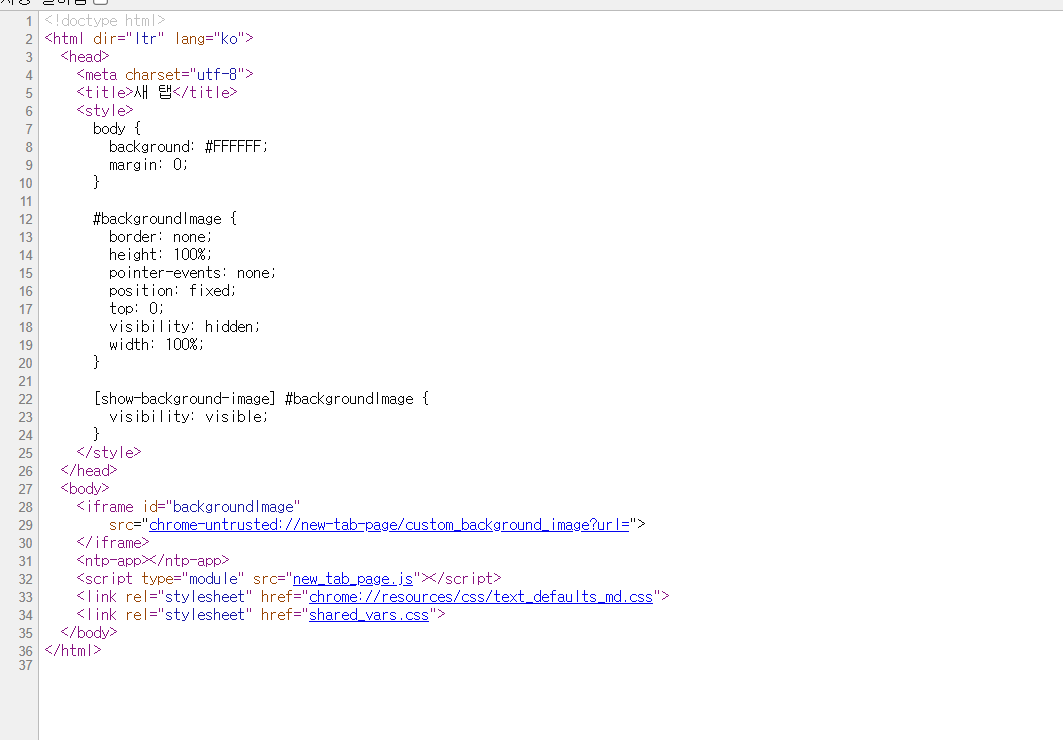This screenshot has height=740, width=1063.
Task: Click the [show-background-image] selector line
Action: 261,398
